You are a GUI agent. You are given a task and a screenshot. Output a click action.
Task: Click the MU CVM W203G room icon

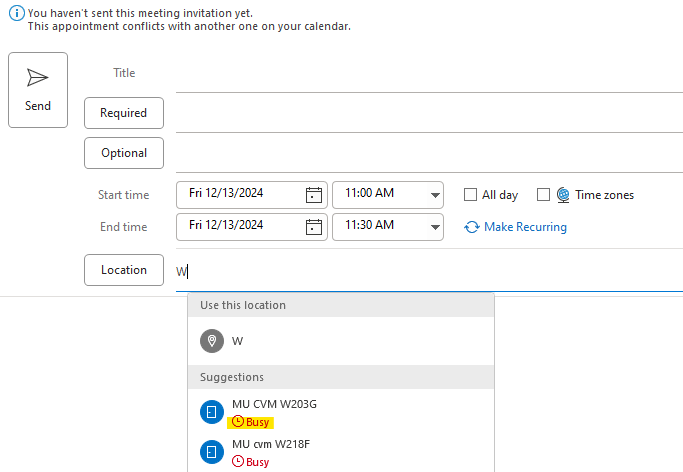point(212,412)
